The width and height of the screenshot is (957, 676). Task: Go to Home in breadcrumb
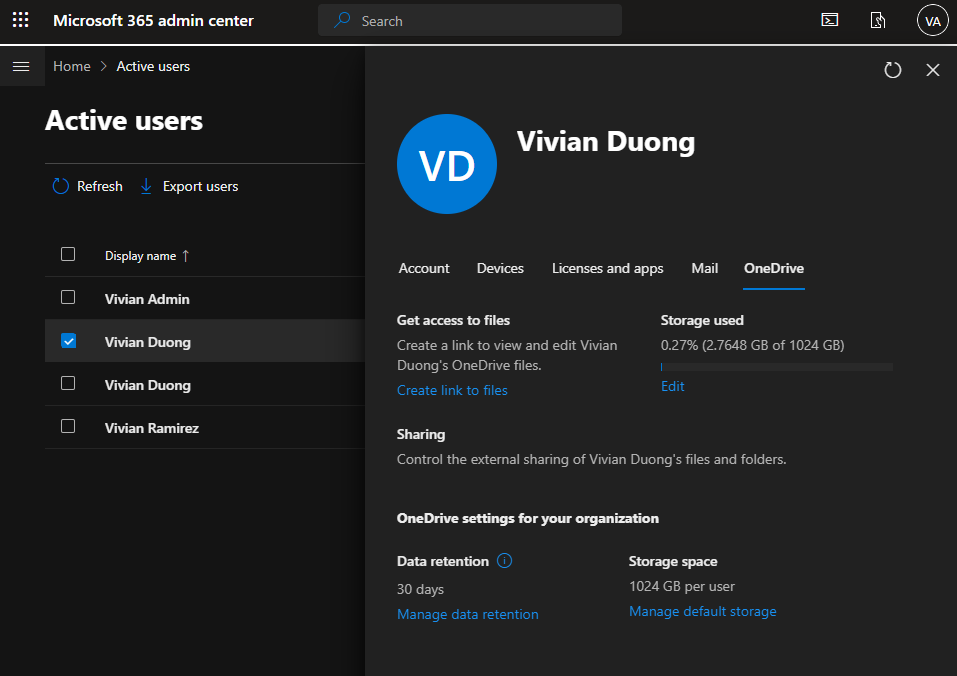pos(71,66)
